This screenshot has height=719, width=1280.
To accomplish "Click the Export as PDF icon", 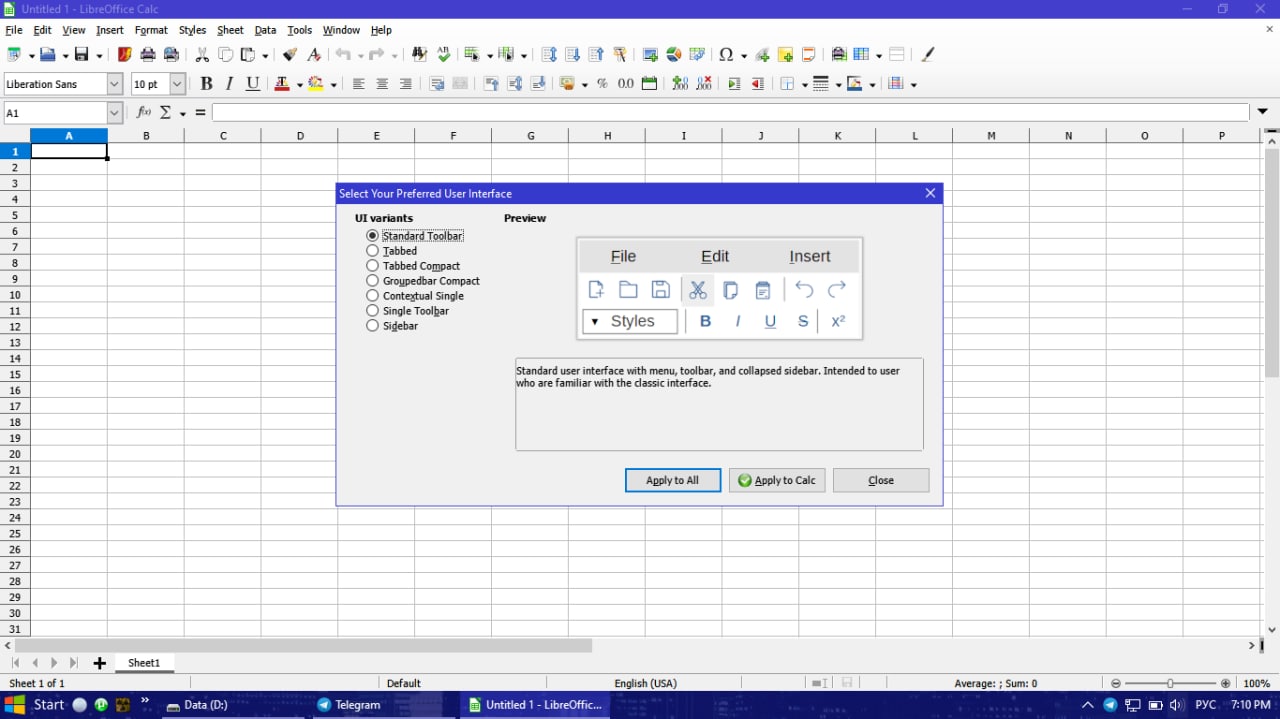I will 125,55.
